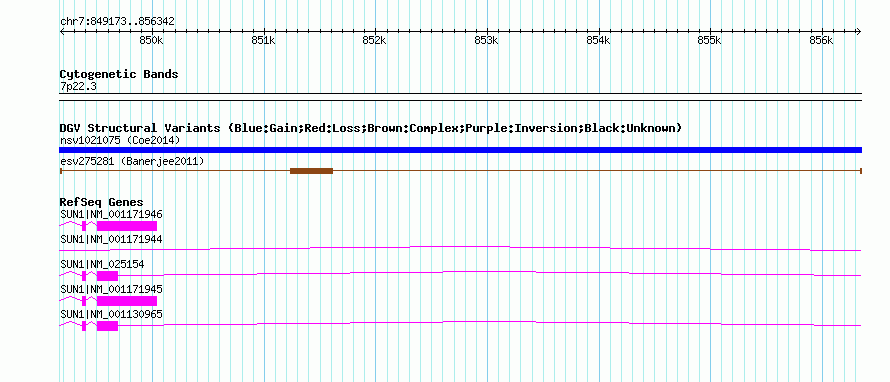The height and width of the screenshot is (382, 890).
Task: Select the large exon of NM_025154
Action: coord(107,276)
